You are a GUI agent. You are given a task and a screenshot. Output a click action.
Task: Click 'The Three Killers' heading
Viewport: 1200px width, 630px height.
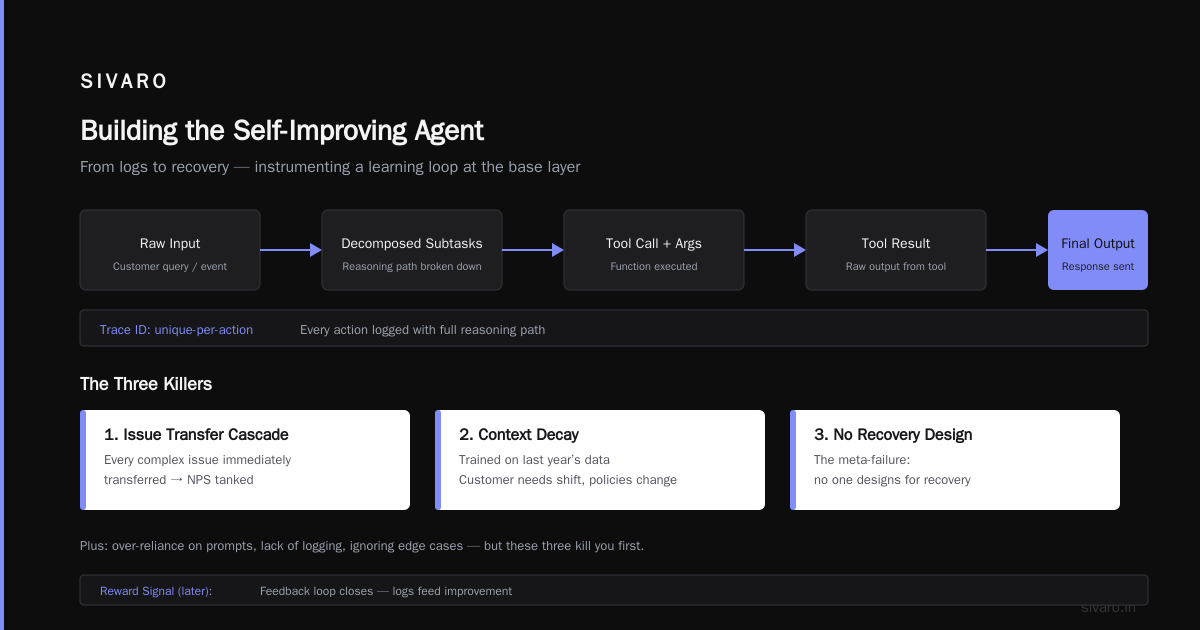(x=146, y=384)
